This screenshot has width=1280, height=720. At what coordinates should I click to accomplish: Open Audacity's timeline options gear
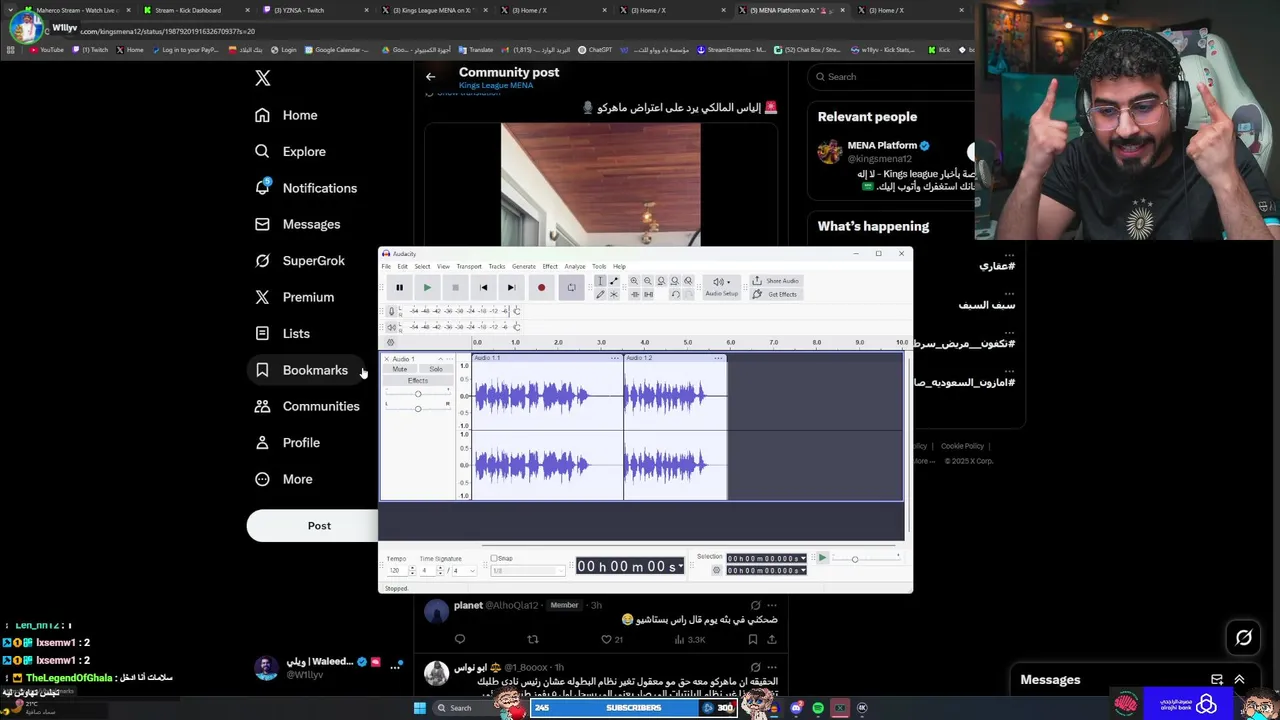tap(390, 342)
